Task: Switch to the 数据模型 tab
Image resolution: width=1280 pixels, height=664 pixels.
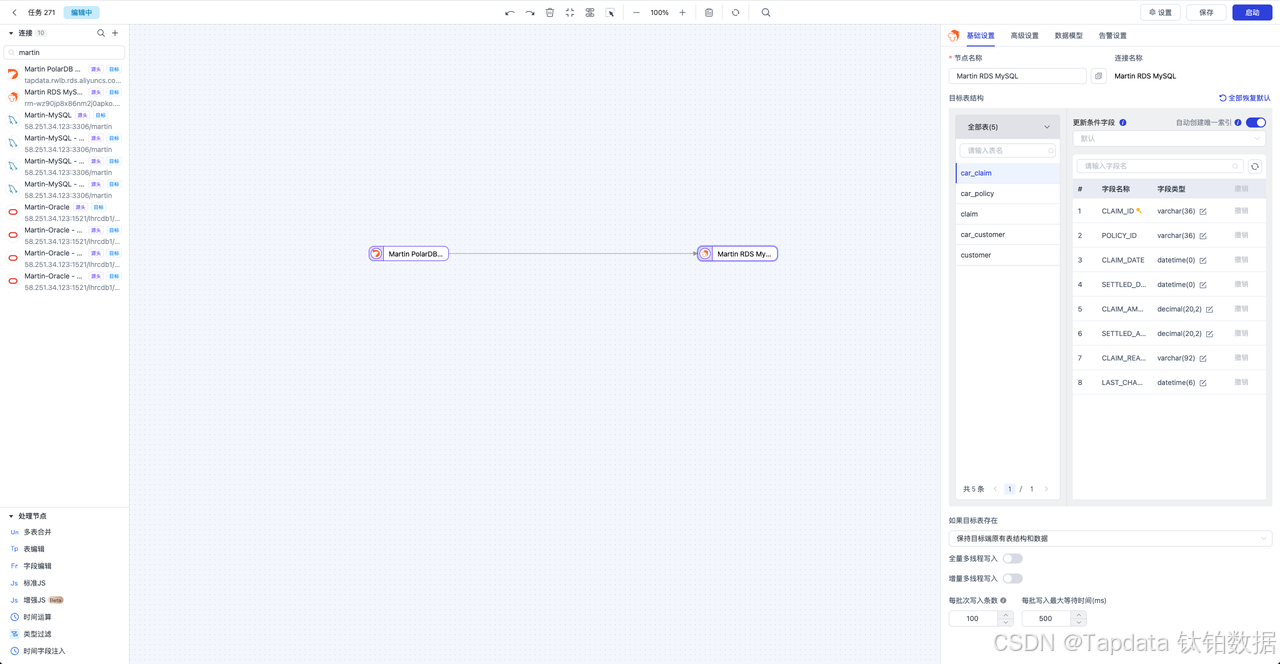Action: pos(1068,36)
